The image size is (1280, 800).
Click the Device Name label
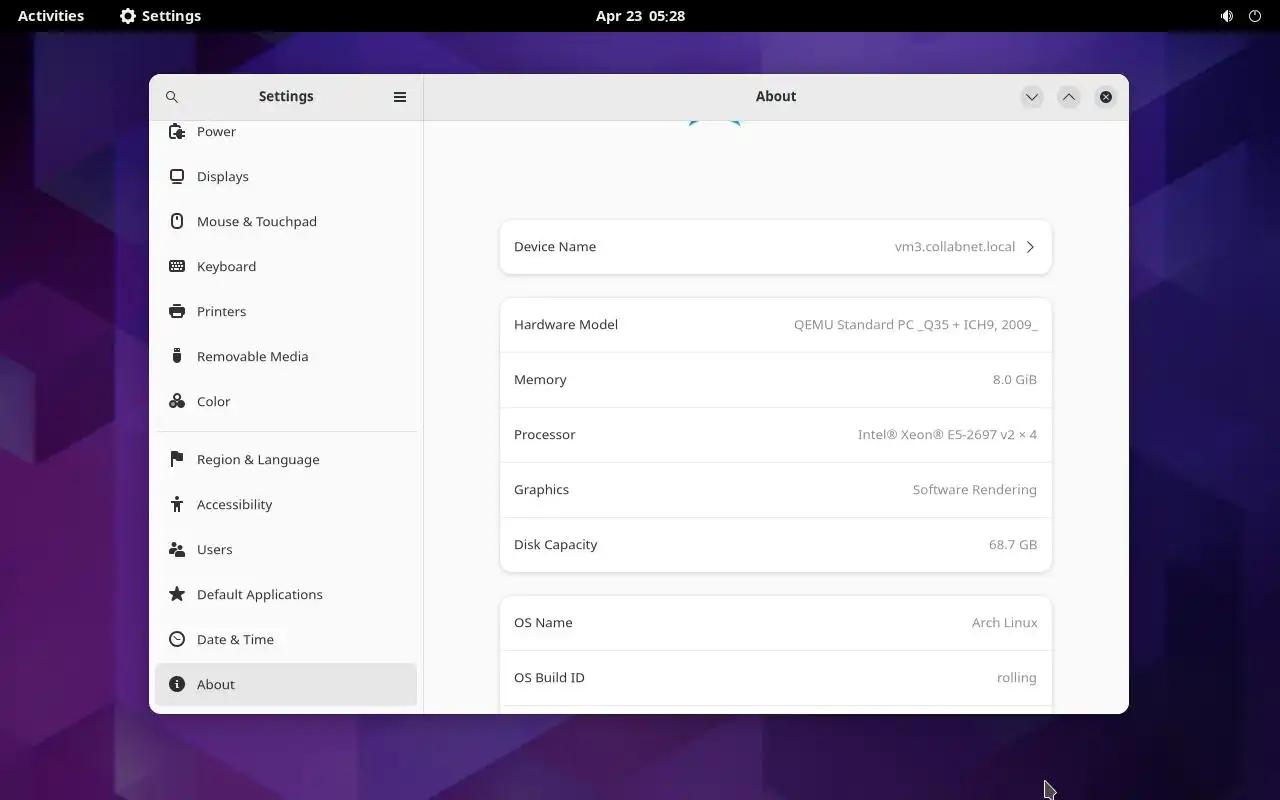[555, 247]
